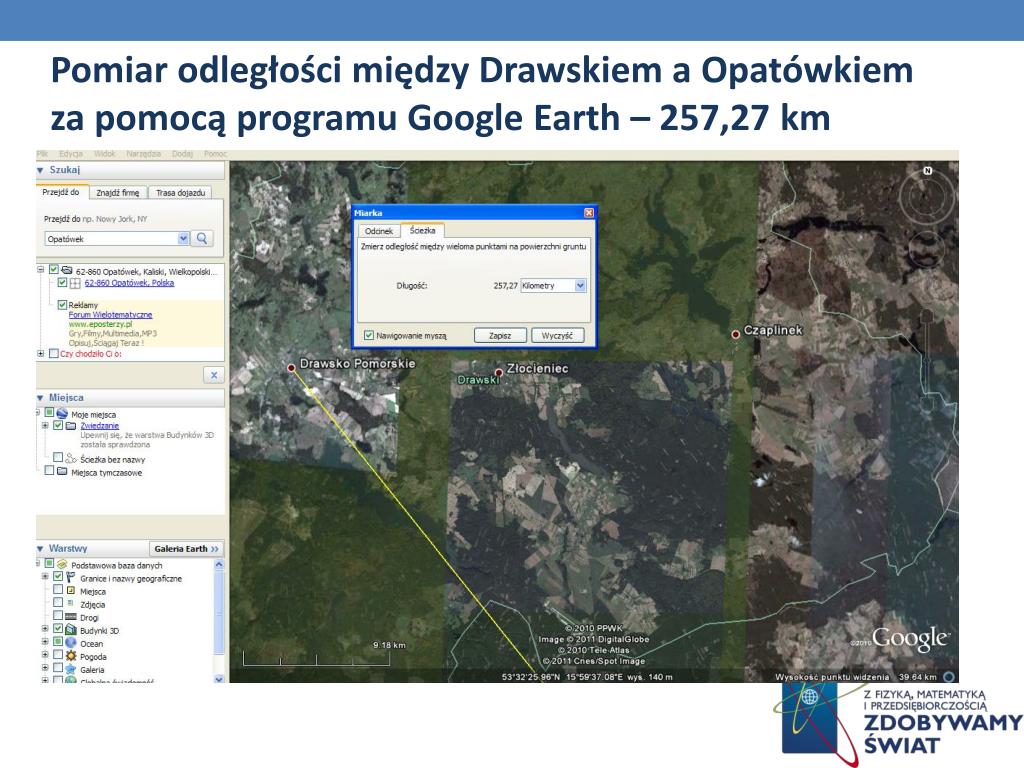1024x768 pixels.
Task: Click the magnifier search button
Action: pyautogui.click(x=202, y=238)
